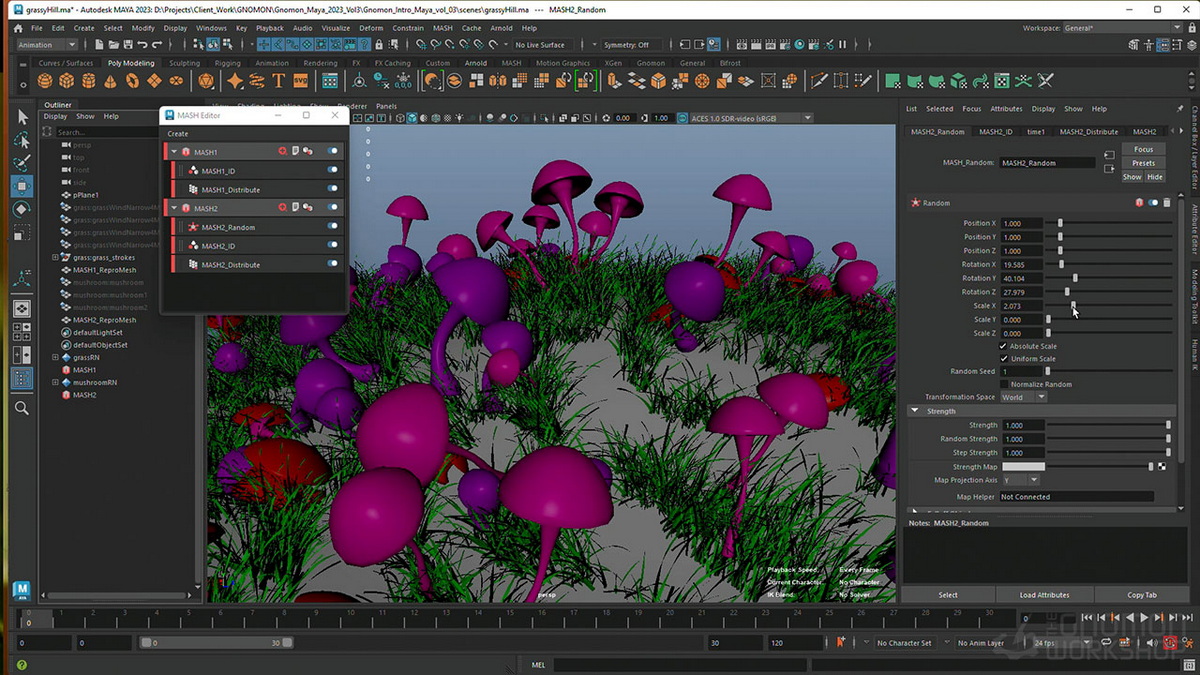Toggle MASH1_Distribute node enable switch

tap(333, 189)
